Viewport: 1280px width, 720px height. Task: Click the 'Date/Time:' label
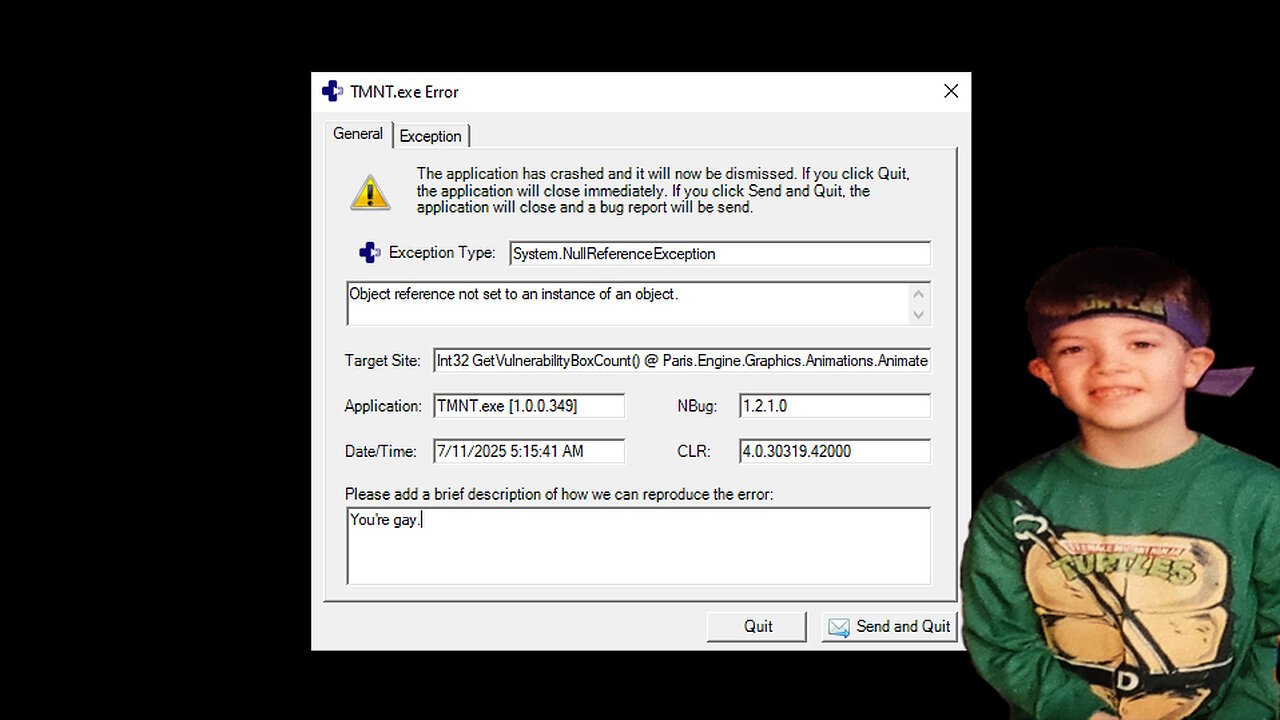pos(380,451)
